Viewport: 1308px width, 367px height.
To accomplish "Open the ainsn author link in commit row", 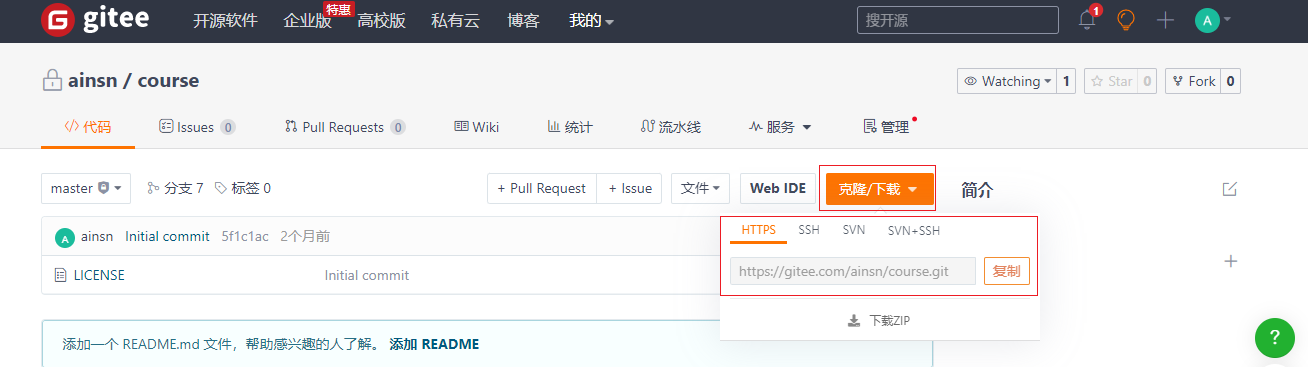I will [97, 237].
